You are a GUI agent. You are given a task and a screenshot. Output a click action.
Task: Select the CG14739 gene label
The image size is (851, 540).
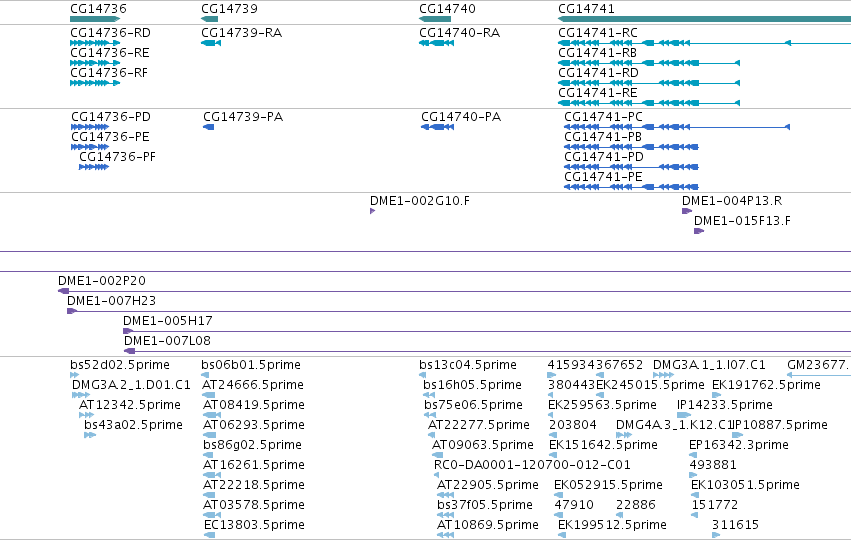pyautogui.click(x=229, y=9)
